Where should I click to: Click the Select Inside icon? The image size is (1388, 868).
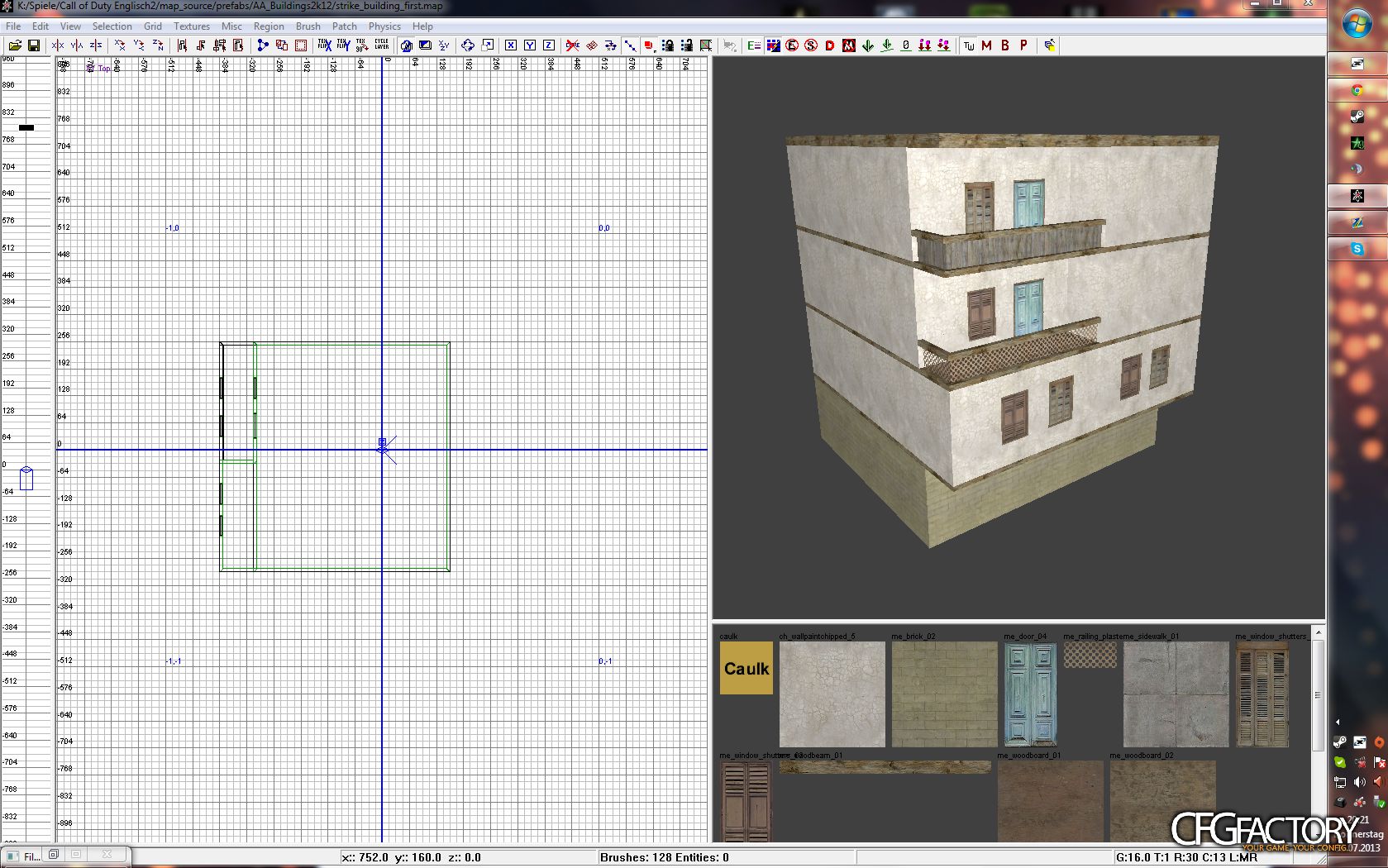point(238,45)
